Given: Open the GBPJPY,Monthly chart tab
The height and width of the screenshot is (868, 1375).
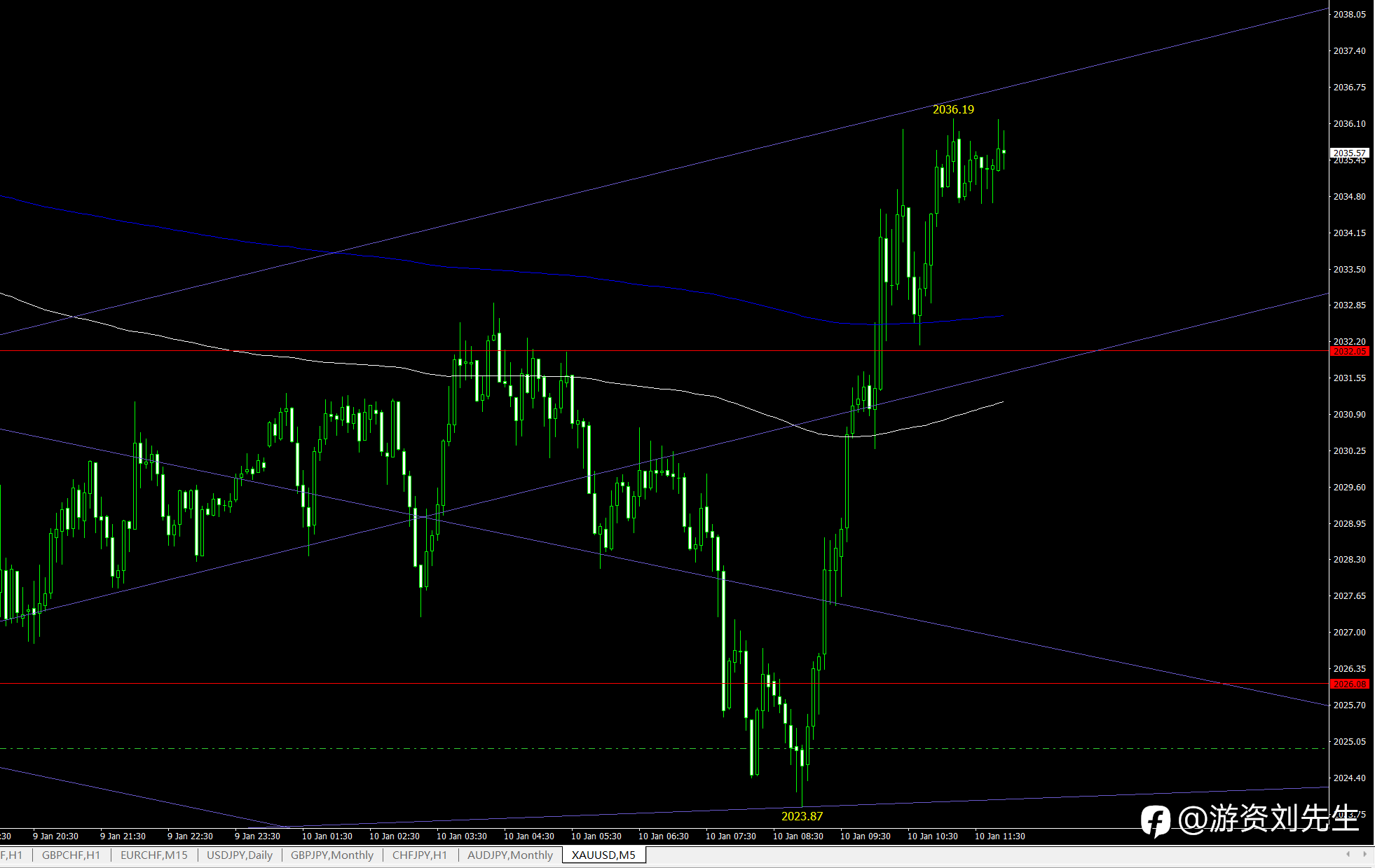Looking at the screenshot, I should point(332,855).
